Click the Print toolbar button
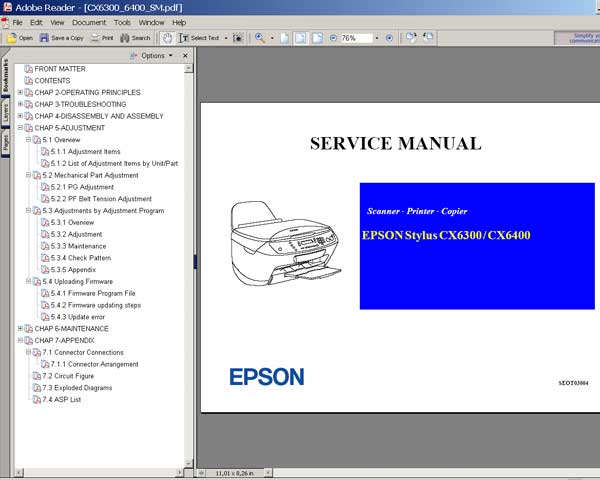 [x=102, y=38]
